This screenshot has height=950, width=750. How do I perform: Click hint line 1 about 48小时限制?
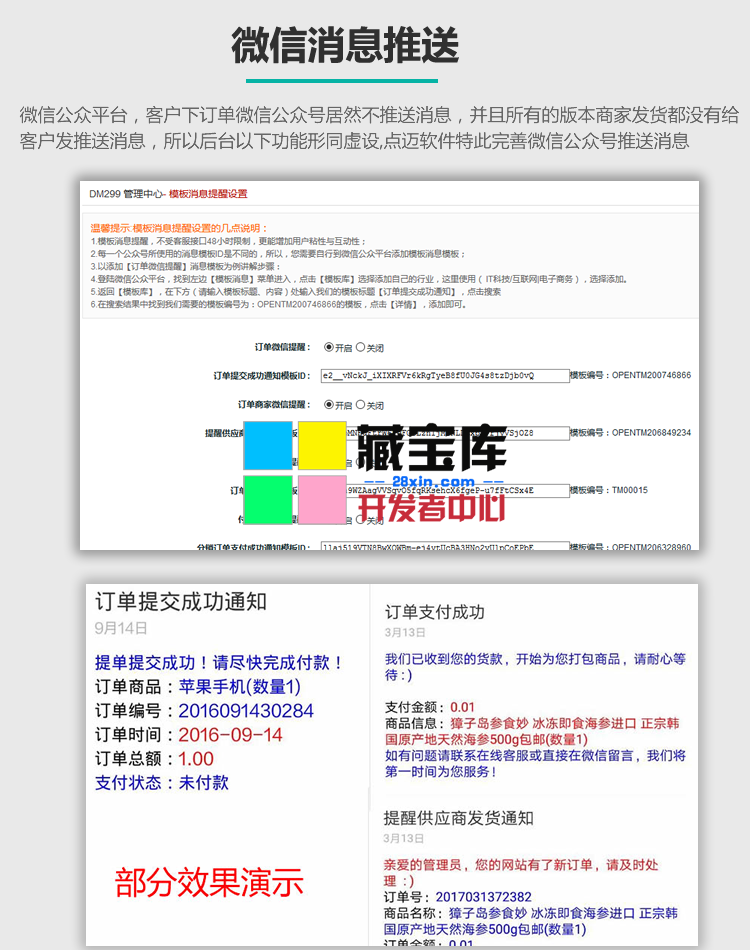pyautogui.click(x=228, y=241)
